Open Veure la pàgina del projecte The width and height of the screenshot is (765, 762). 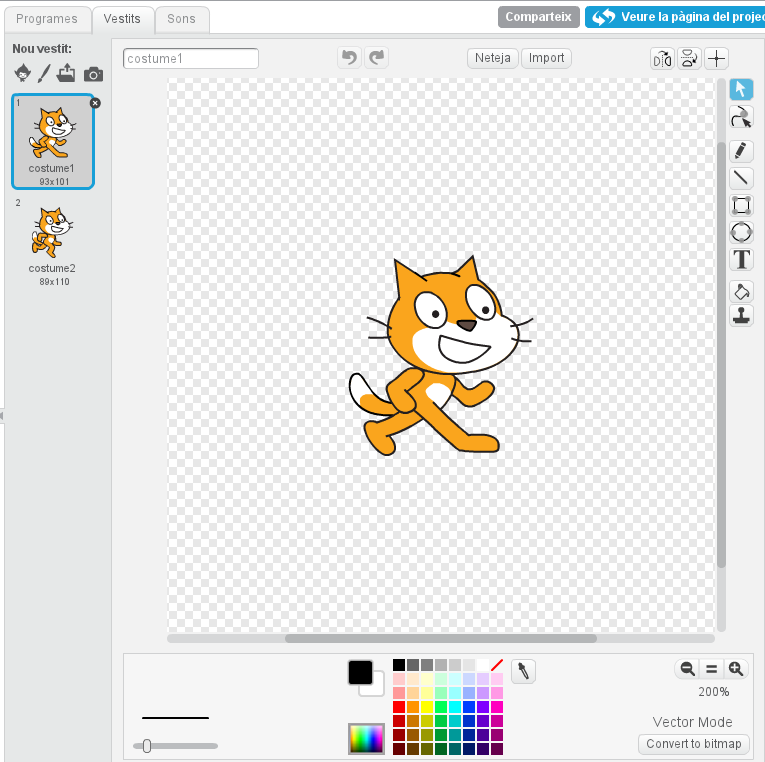click(x=675, y=17)
